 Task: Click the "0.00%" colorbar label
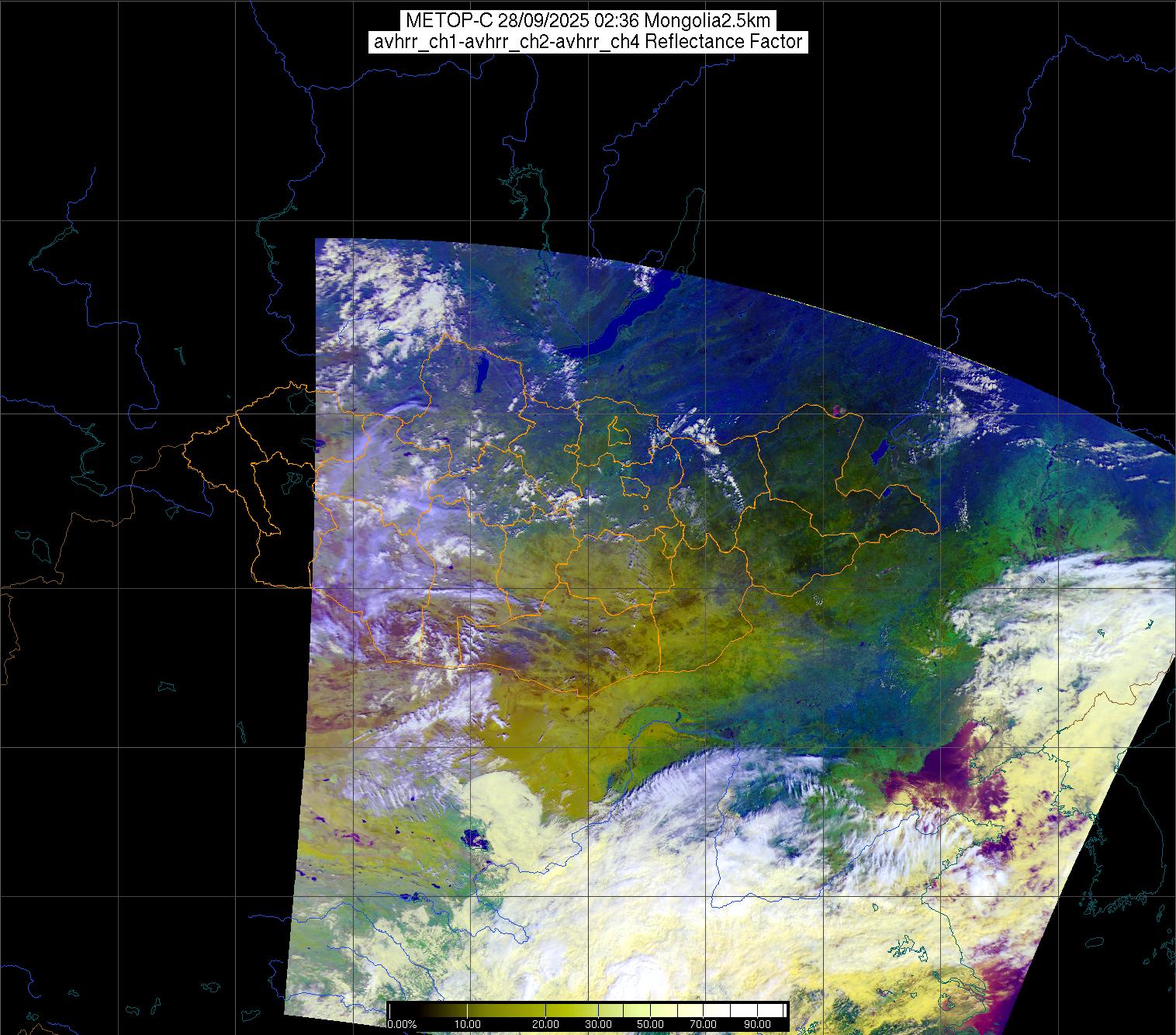403,1024
